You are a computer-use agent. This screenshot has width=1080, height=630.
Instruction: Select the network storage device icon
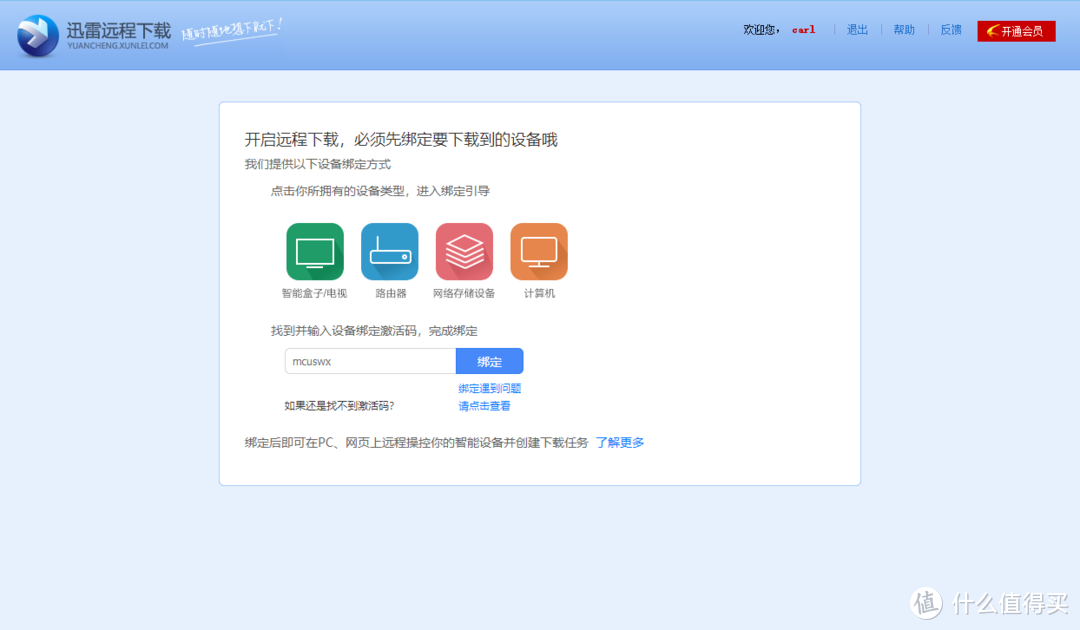(464, 251)
